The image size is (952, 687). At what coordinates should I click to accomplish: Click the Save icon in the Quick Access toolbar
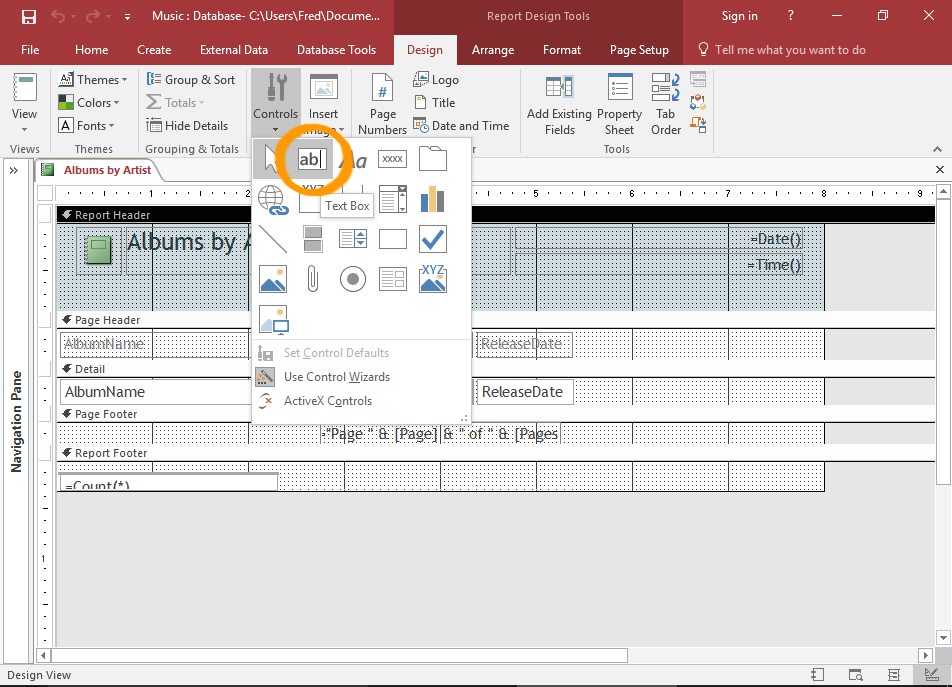pos(29,16)
